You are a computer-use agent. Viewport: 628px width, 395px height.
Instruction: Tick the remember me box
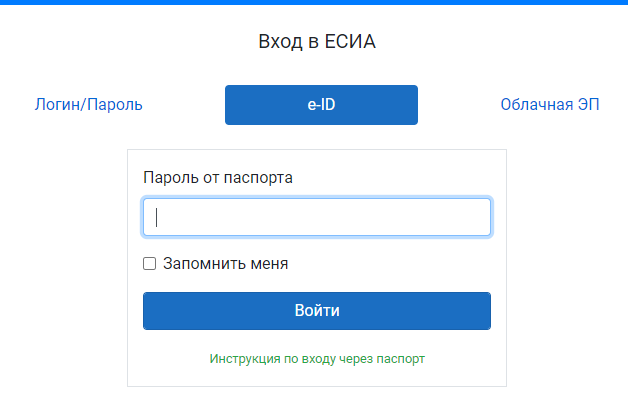149,264
